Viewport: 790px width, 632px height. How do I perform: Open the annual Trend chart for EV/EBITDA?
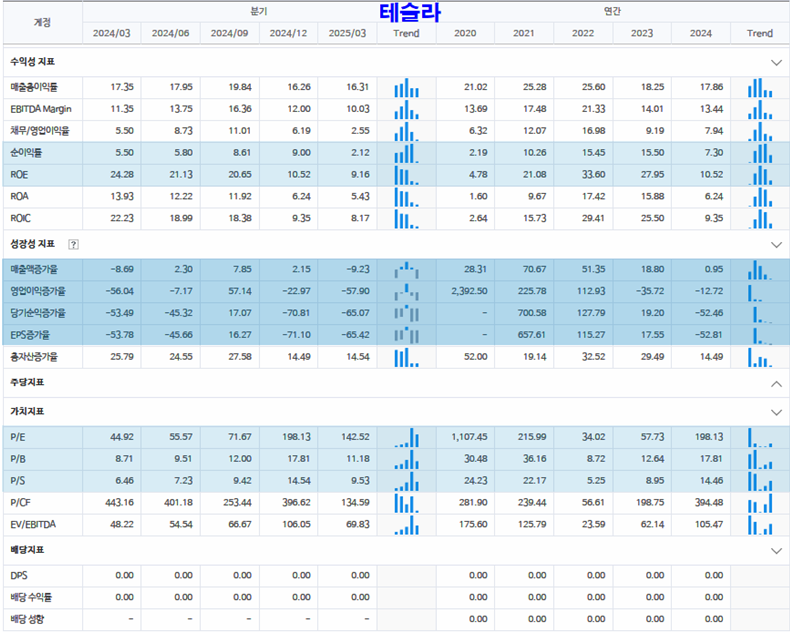[759, 524]
